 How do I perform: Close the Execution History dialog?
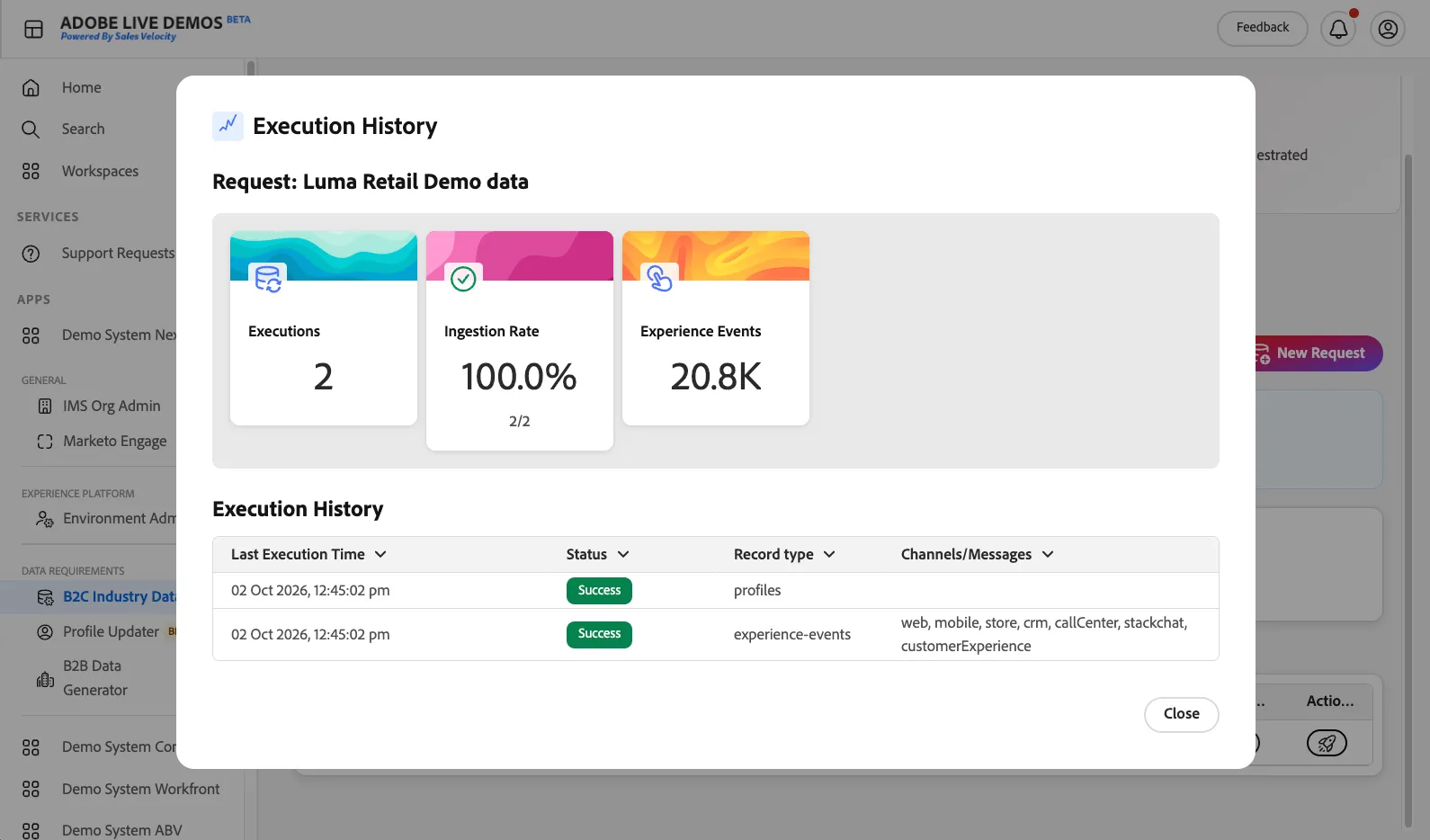coord(1181,714)
